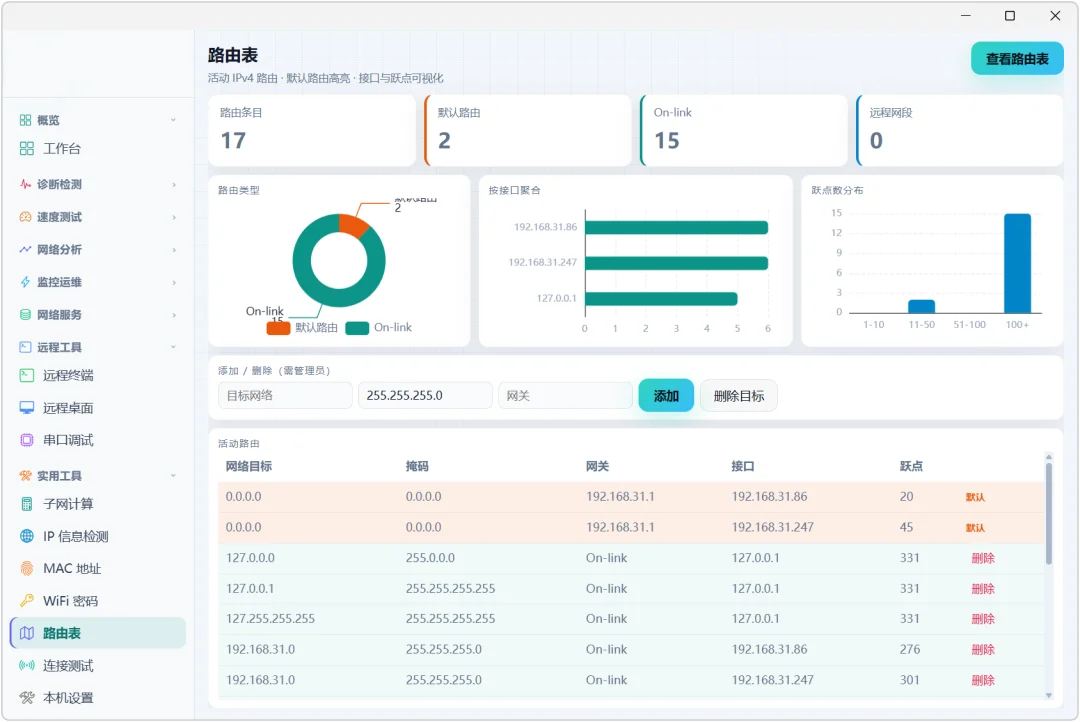Viewport: 1080px width, 722px height.
Task: Click the 255.255.255.0 mask field
Action: pos(425,396)
